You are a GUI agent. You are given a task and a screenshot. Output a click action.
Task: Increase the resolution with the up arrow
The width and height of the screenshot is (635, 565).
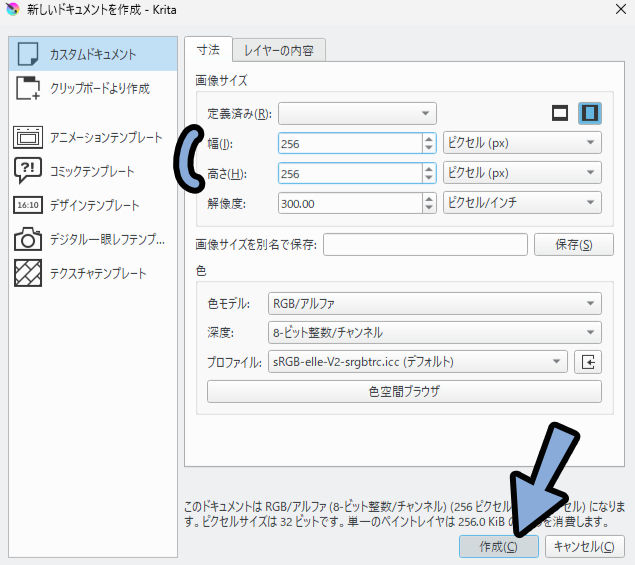(x=429, y=199)
